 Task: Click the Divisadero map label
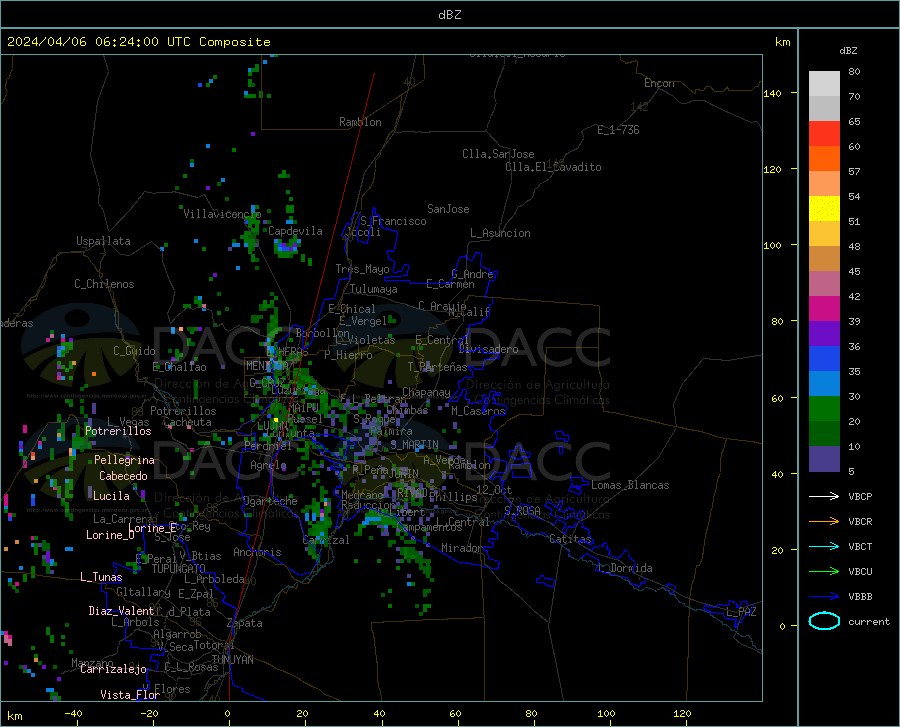[x=488, y=349]
